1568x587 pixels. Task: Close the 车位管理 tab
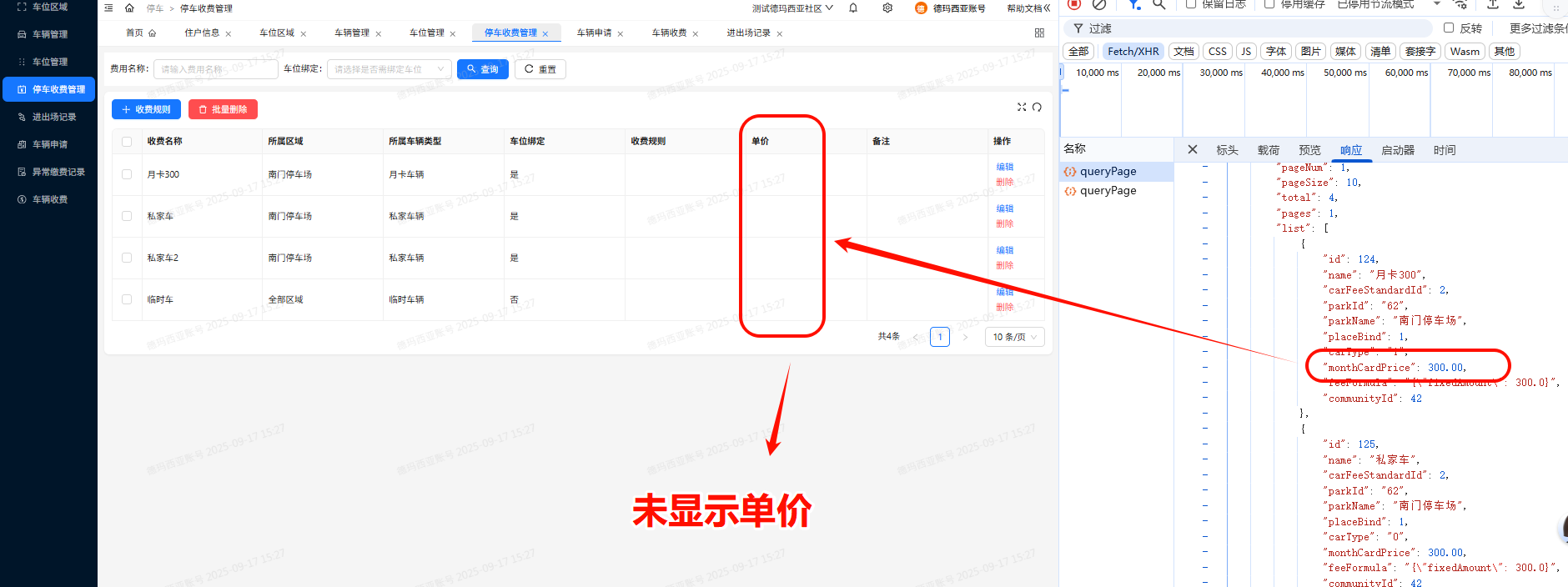[453, 34]
